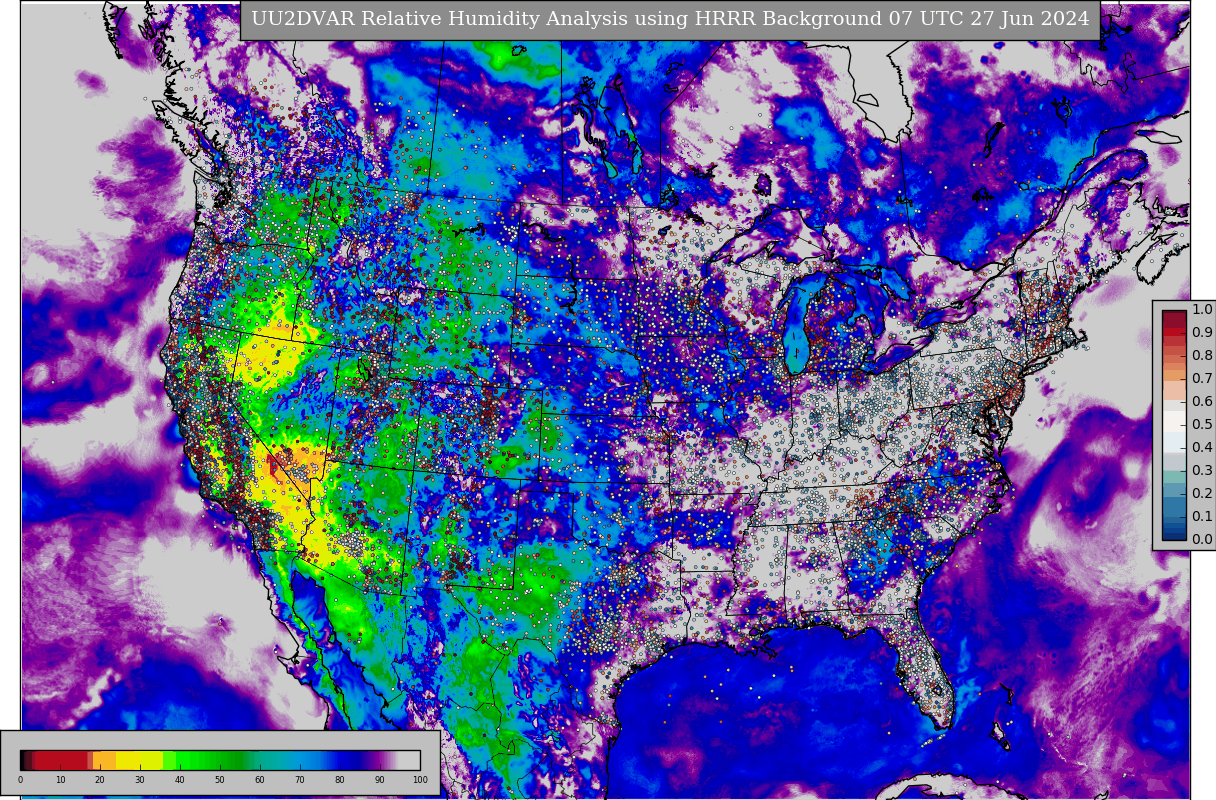Pick the navy swatch at vertical colorbar bottom
This screenshot has width=1216, height=800.
[x=1174, y=534]
